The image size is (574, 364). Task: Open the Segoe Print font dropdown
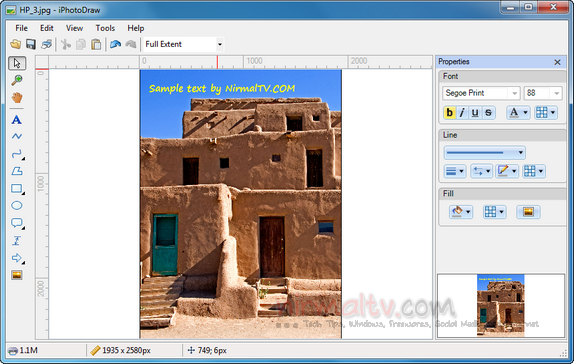(x=481, y=93)
